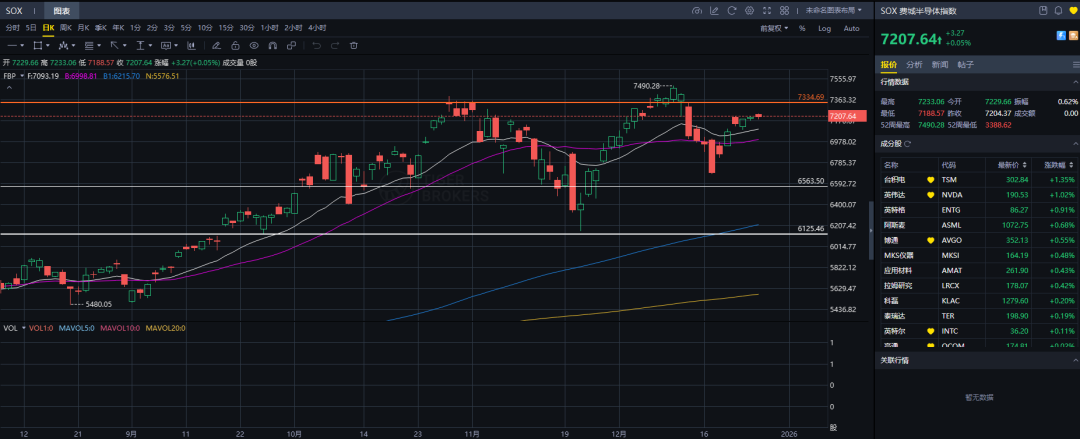Click the undo arrow icon

point(318,46)
